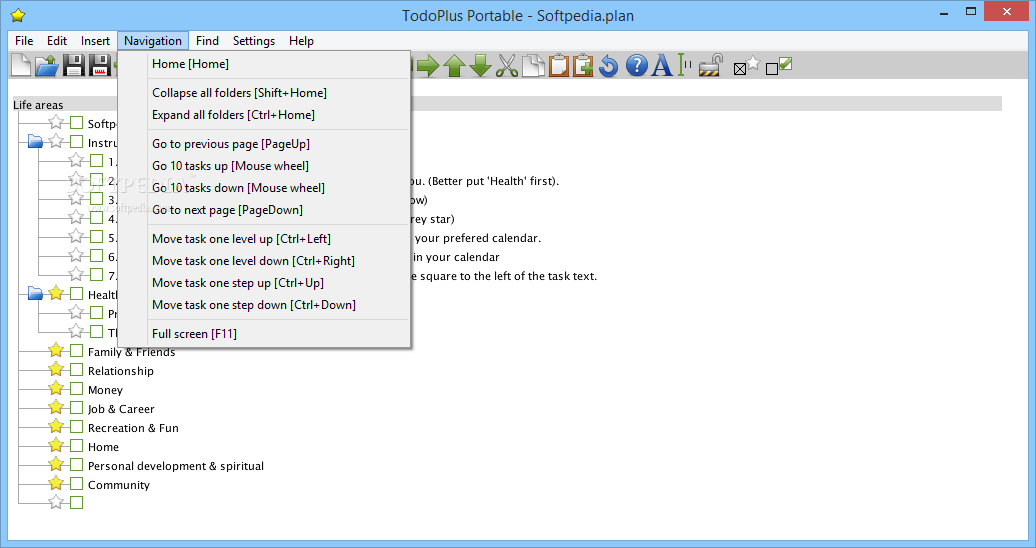Open the Find menu
Viewport: 1036px width, 548px height.
coord(207,40)
